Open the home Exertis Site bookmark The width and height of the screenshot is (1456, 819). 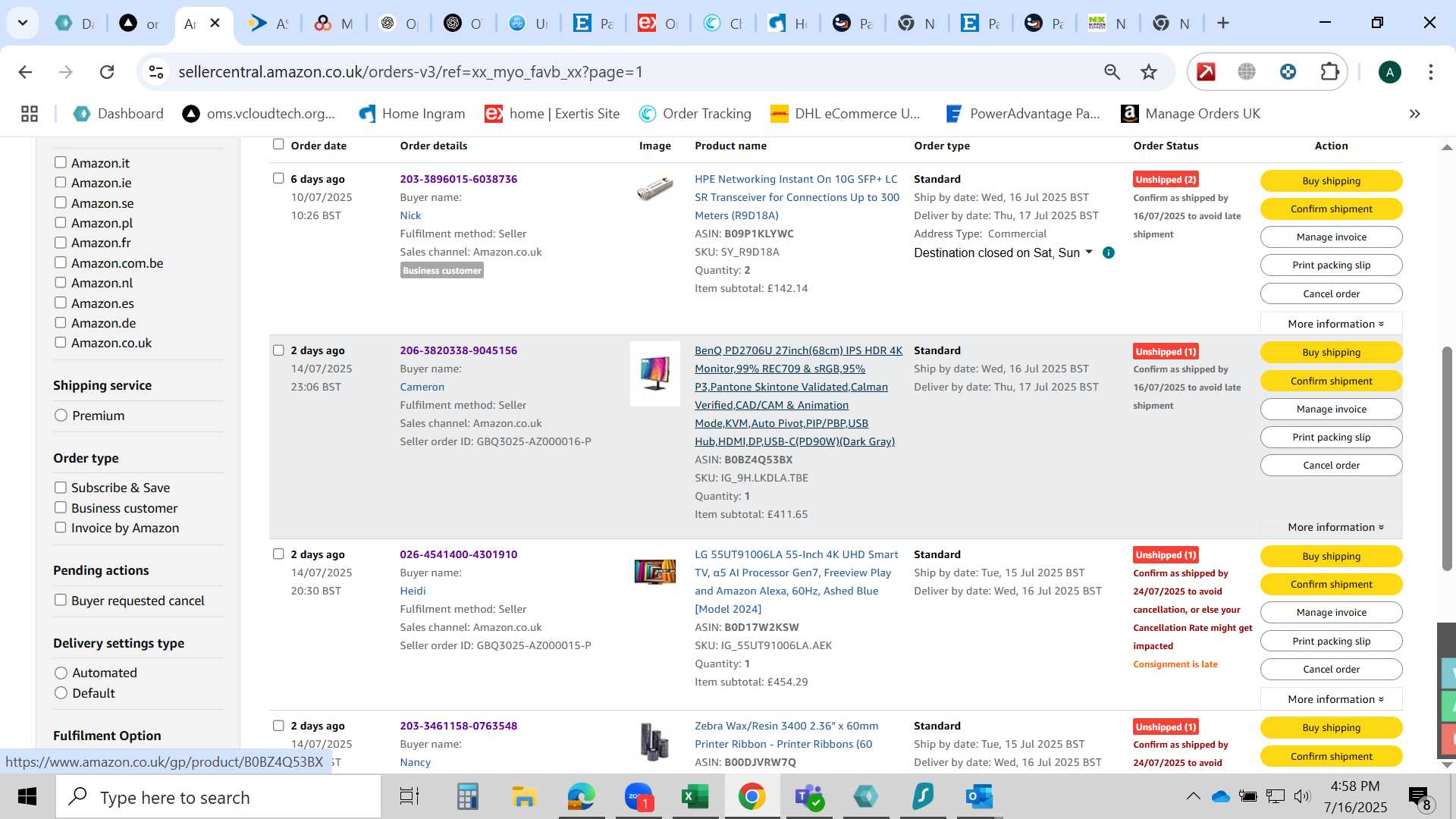(x=552, y=114)
